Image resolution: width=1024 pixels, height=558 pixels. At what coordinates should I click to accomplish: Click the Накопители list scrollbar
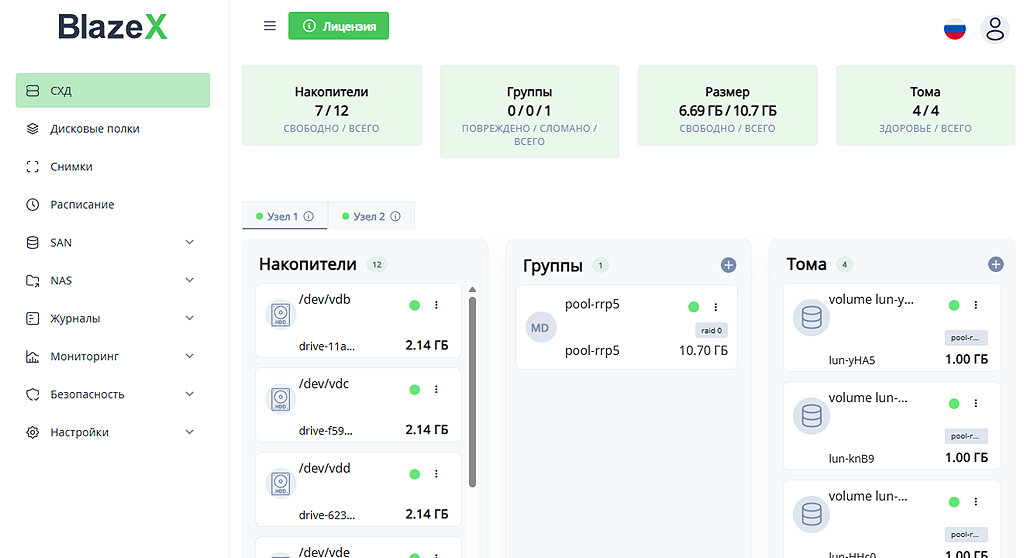(x=472, y=390)
